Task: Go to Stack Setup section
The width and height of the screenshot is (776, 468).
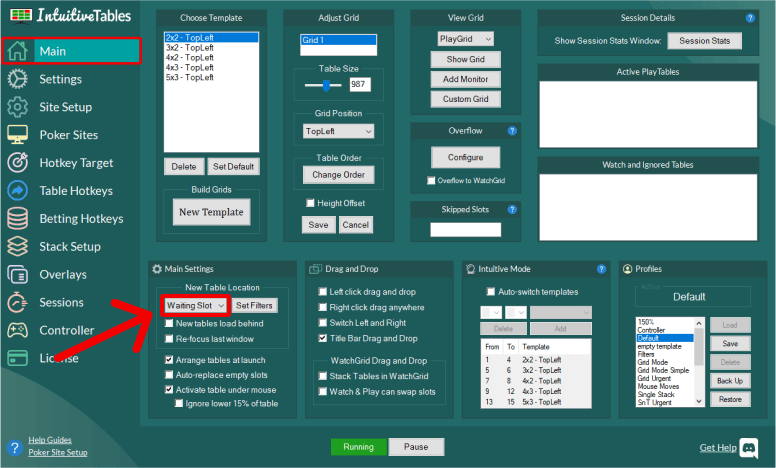Action: tap(70, 246)
